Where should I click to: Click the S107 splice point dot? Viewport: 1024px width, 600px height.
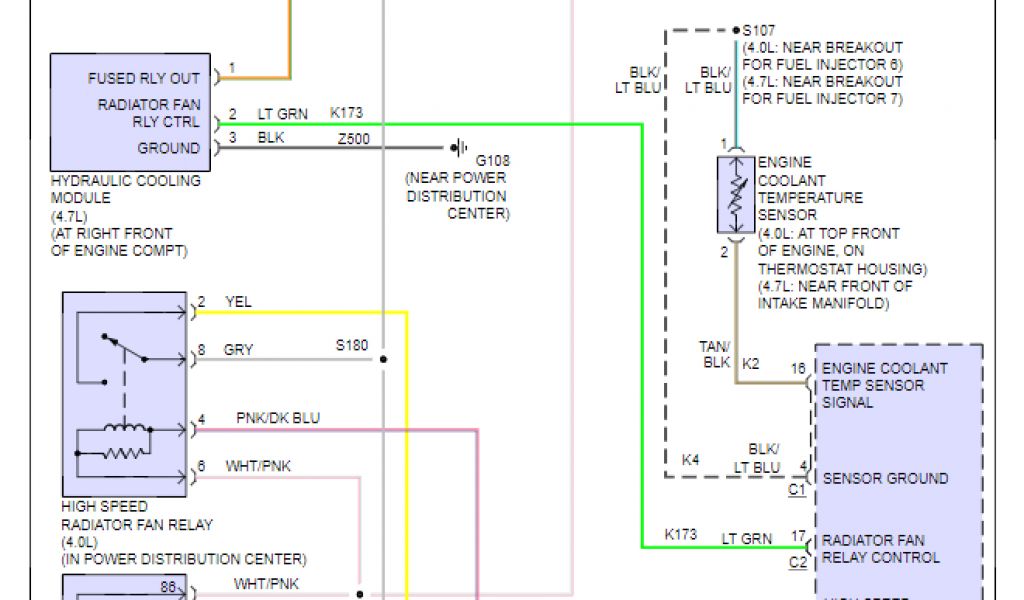pos(736,31)
